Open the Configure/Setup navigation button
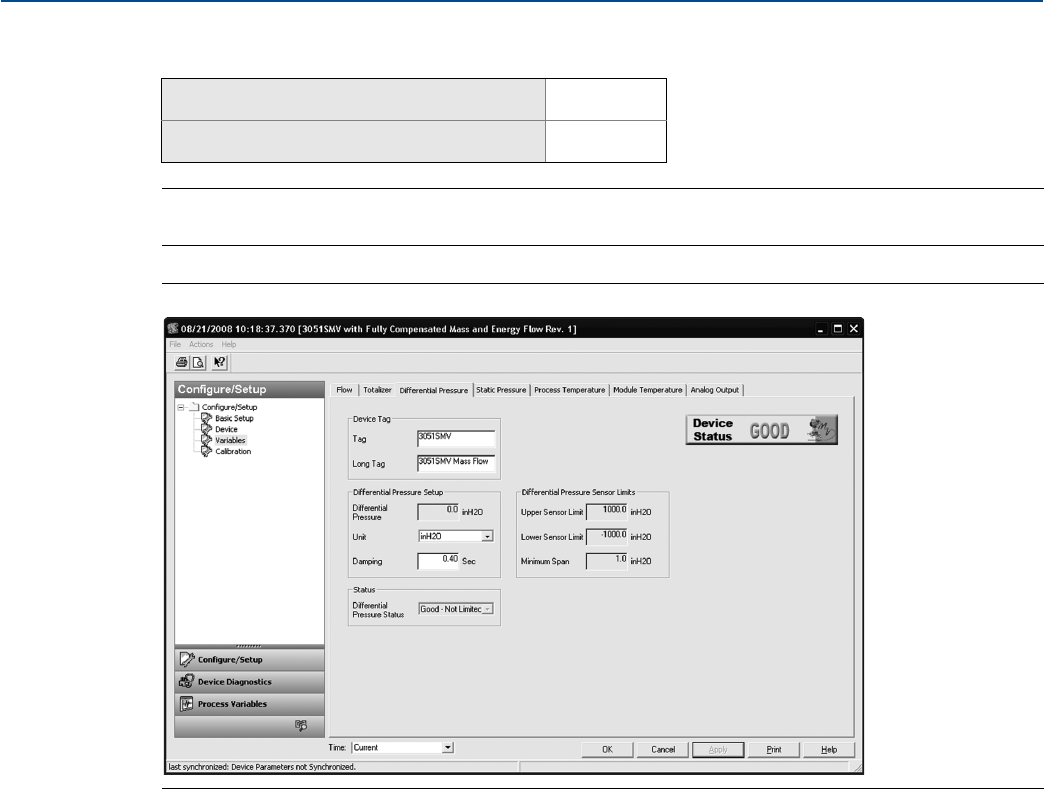This screenshot has width=1044, height=796. coord(249,660)
